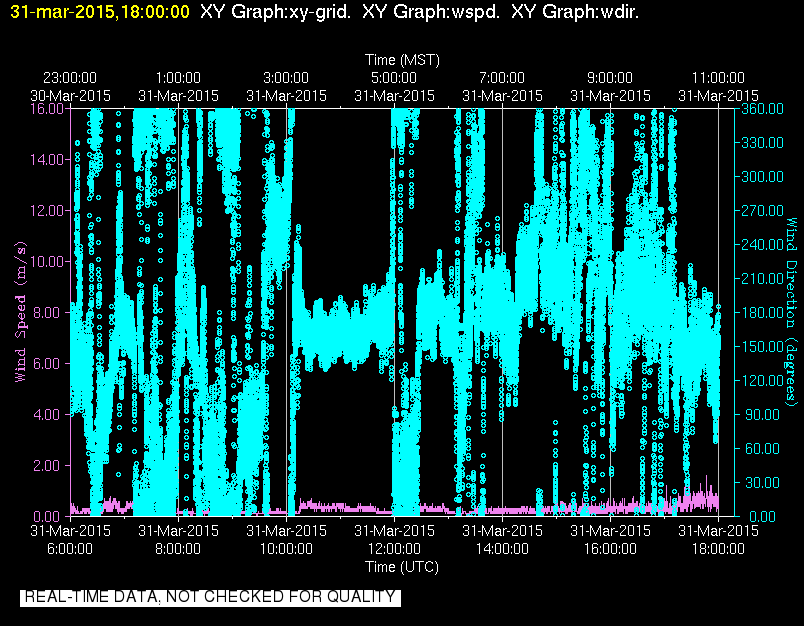
Task: Click the 8:00:00 UTC tick label
Action: [178, 549]
